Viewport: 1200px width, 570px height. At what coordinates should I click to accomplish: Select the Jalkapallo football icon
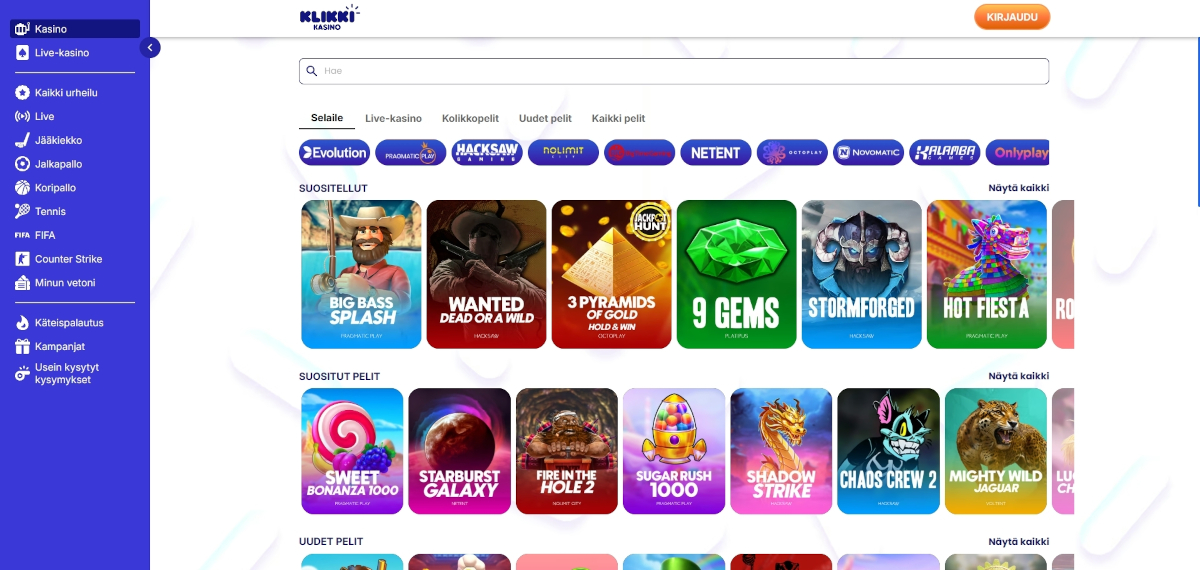coord(22,164)
